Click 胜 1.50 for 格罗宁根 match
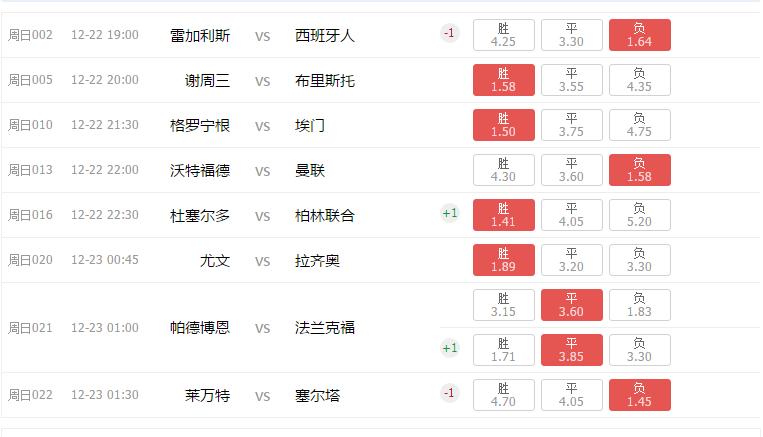Screen dimensions: 763x437 (x=503, y=125)
